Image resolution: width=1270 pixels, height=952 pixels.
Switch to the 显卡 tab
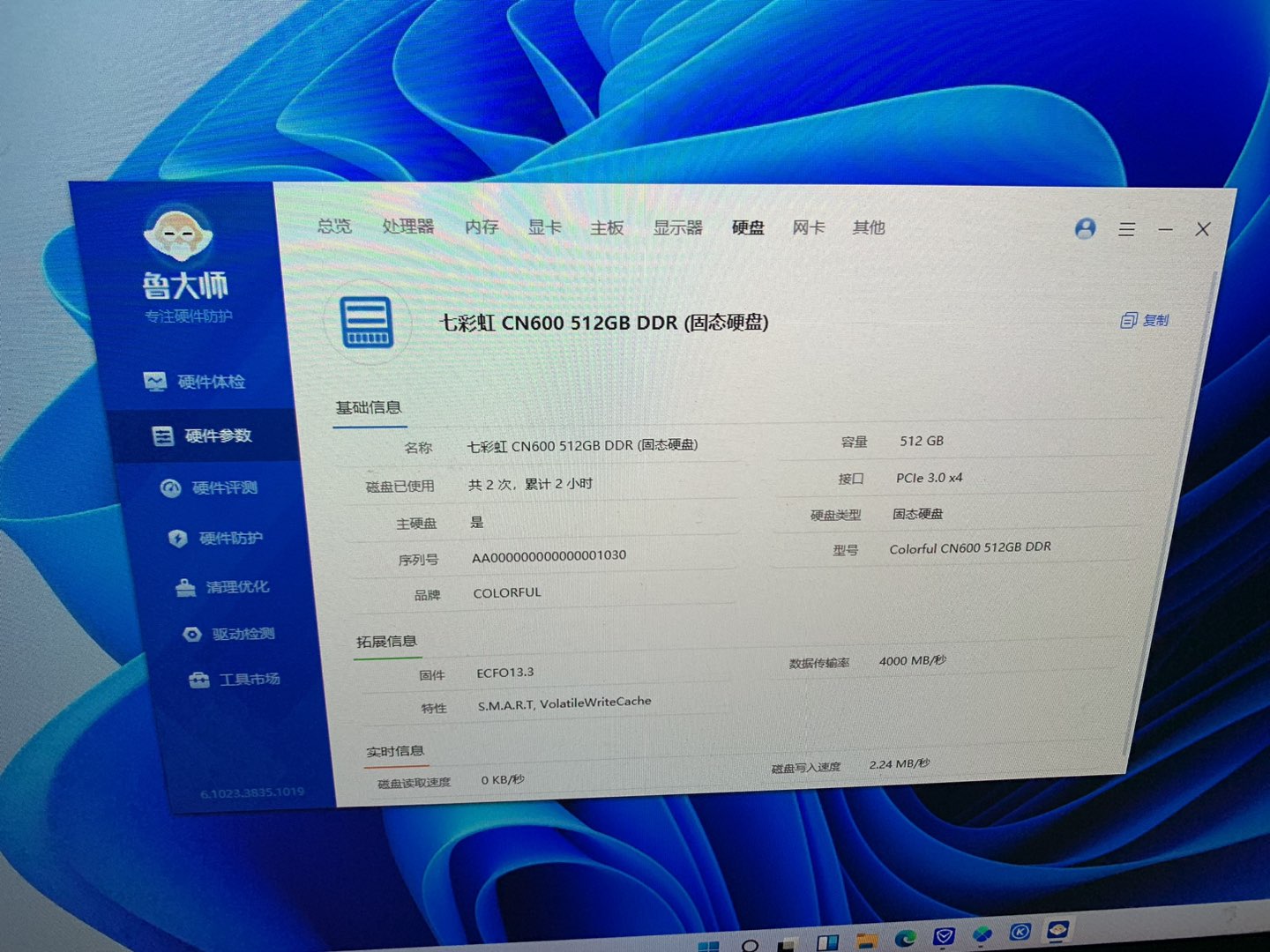pyautogui.click(x=544, y=227)
